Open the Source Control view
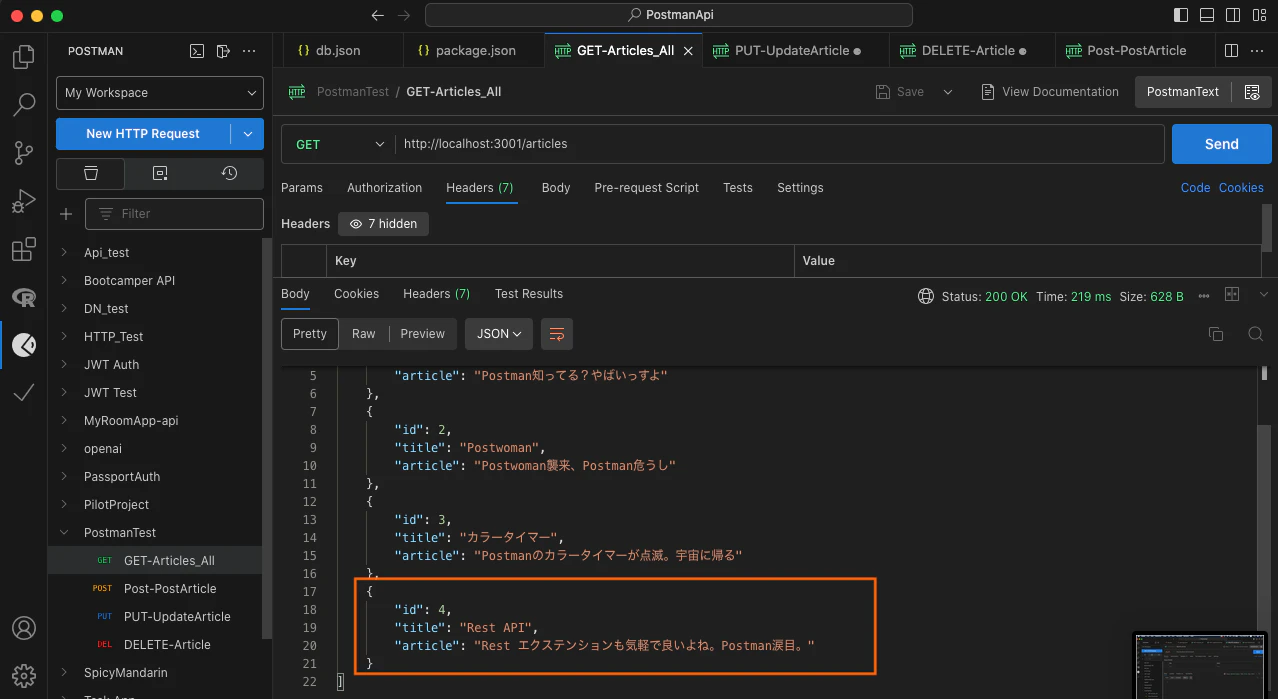This screenshot has width=1278, height=699. pos(24,153)
